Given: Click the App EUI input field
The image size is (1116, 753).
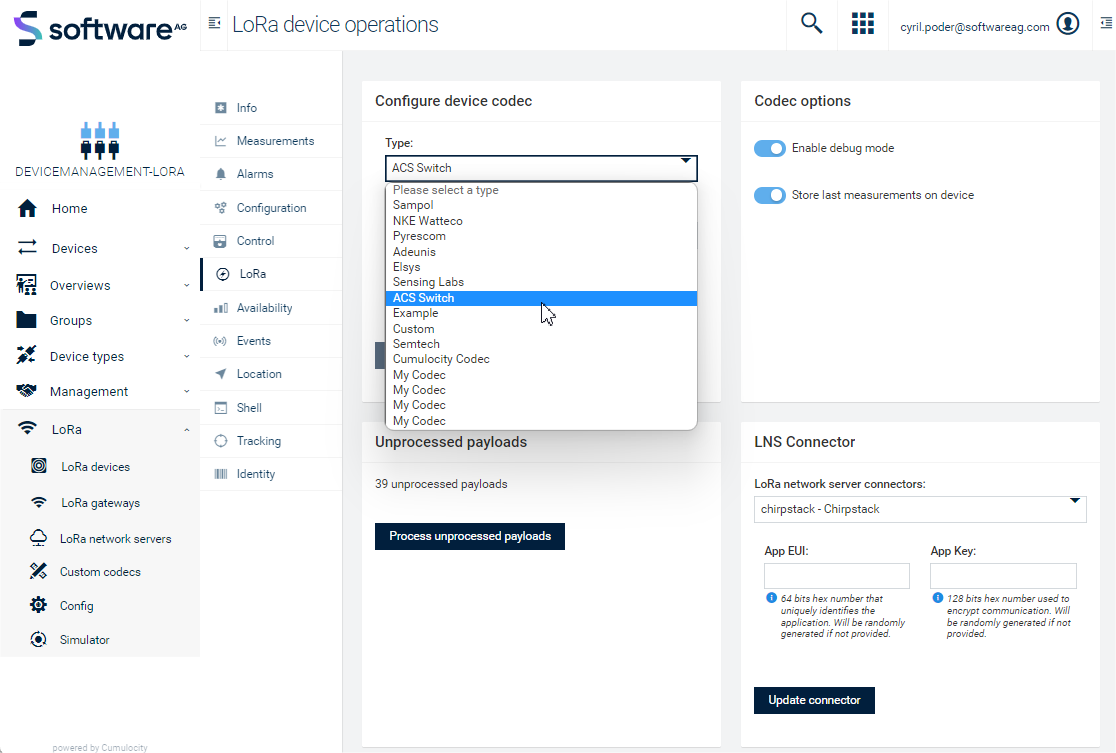Looking at the screenshot, I should click(837, 576).
